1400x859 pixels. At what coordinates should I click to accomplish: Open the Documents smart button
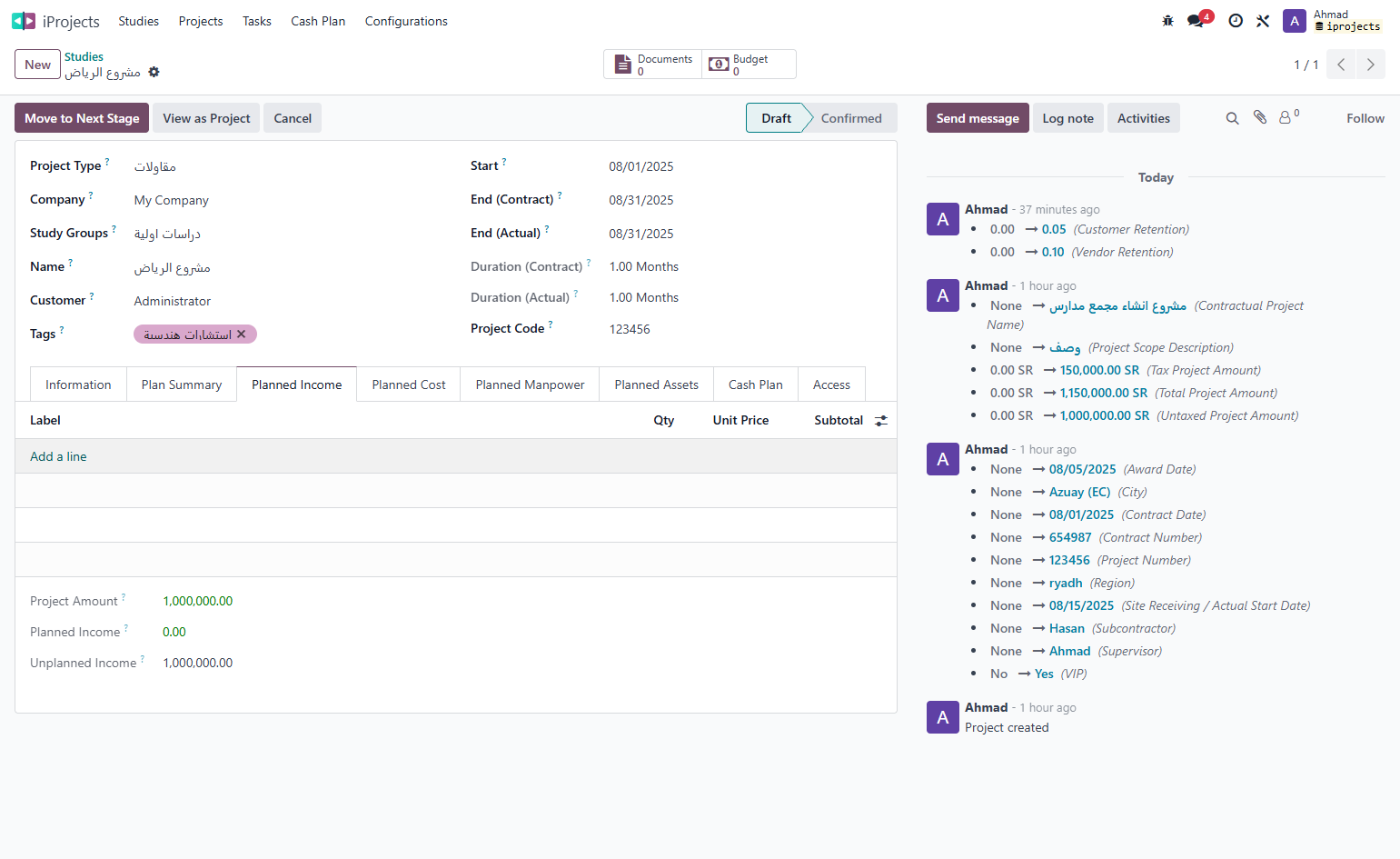tap(653, 65)
